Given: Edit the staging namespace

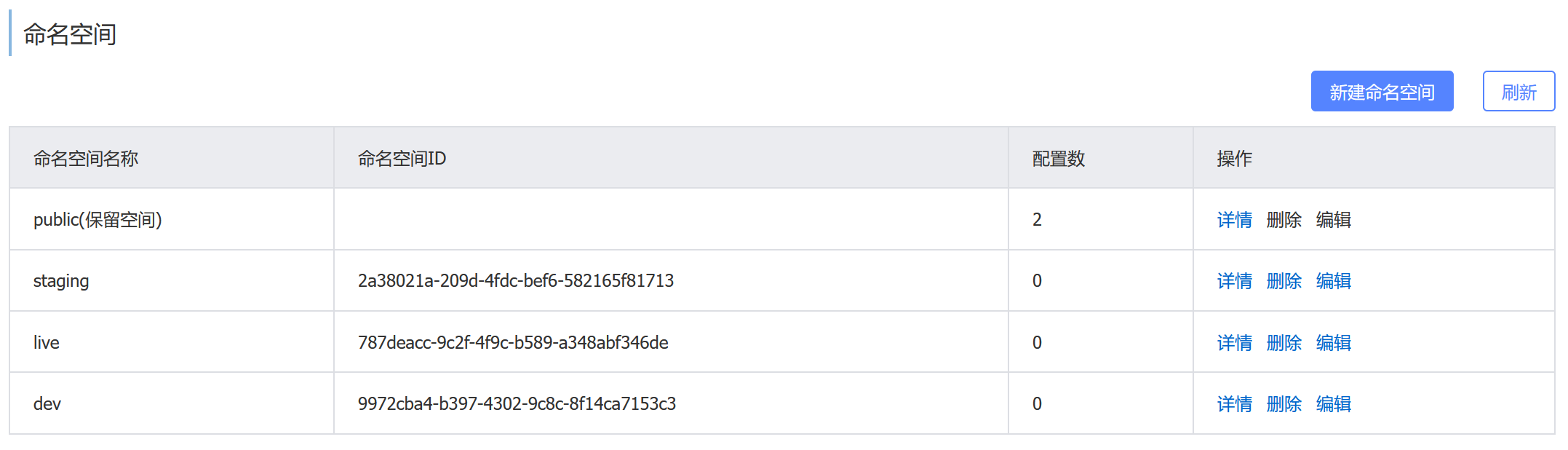Looking at the screenshot, I should (x=1334, y=280).
